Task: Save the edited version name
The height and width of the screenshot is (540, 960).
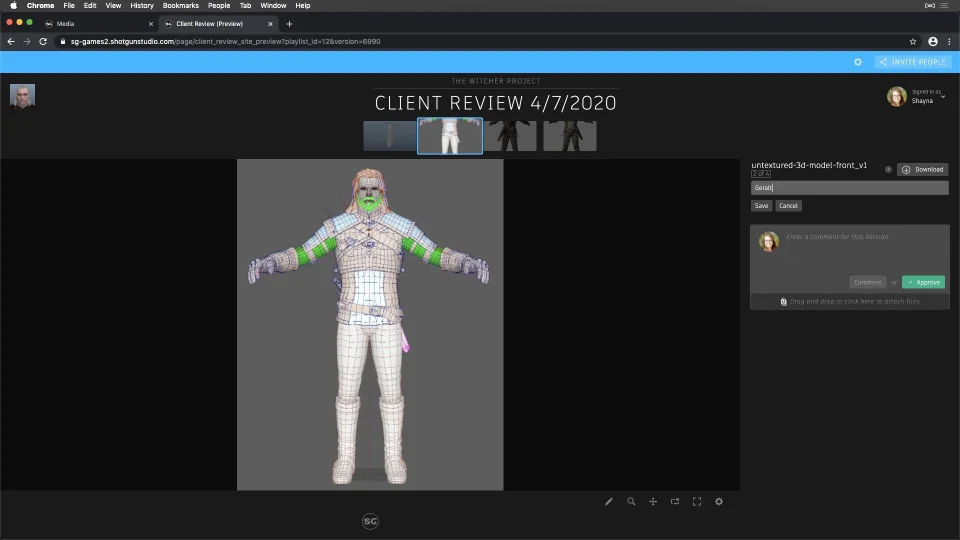Action: [761, 206]
